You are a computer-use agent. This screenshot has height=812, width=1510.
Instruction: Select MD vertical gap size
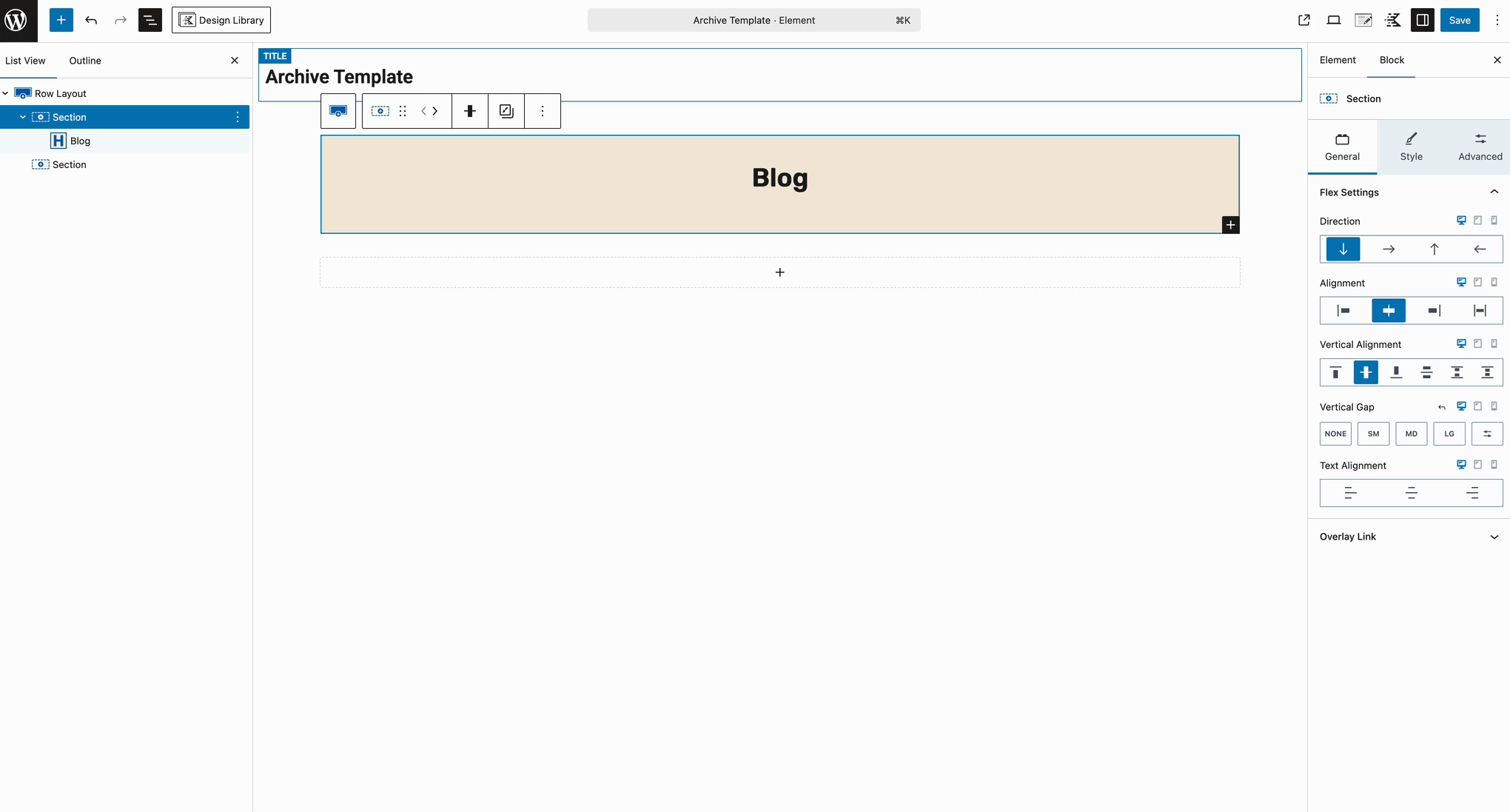click(1411, 434)
